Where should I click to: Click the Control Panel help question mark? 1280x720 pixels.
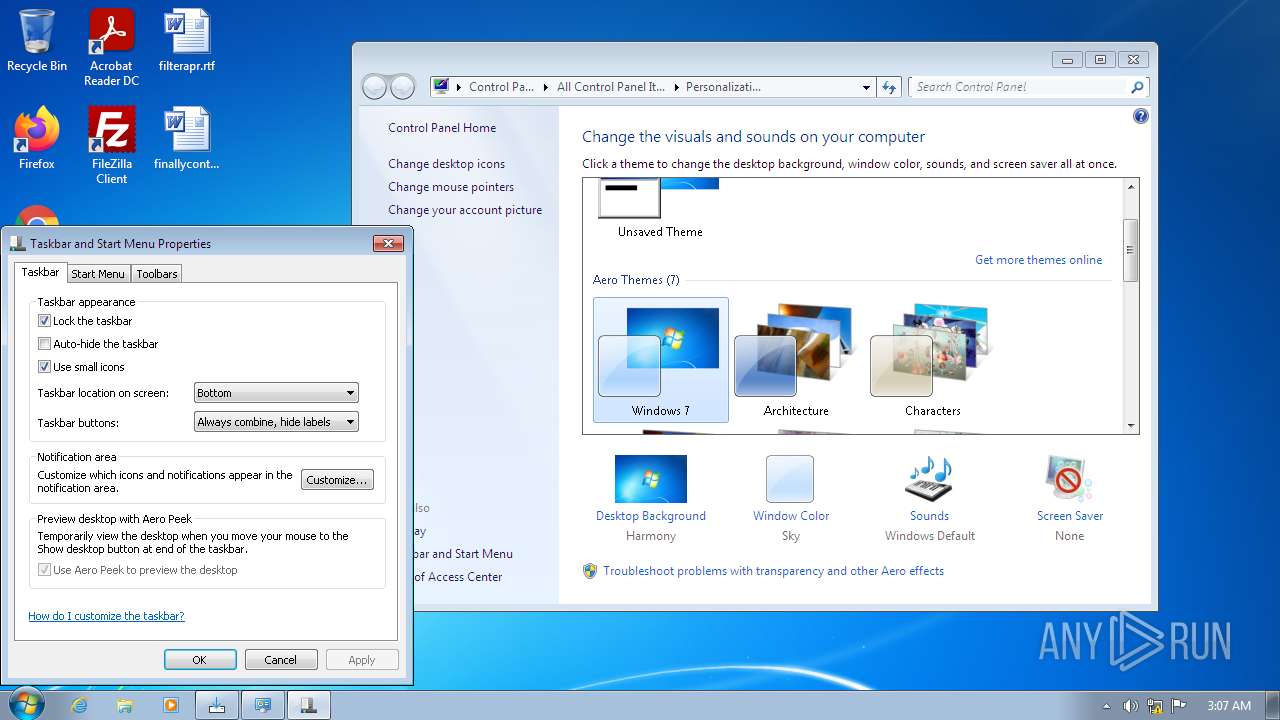coord(1141,116)
